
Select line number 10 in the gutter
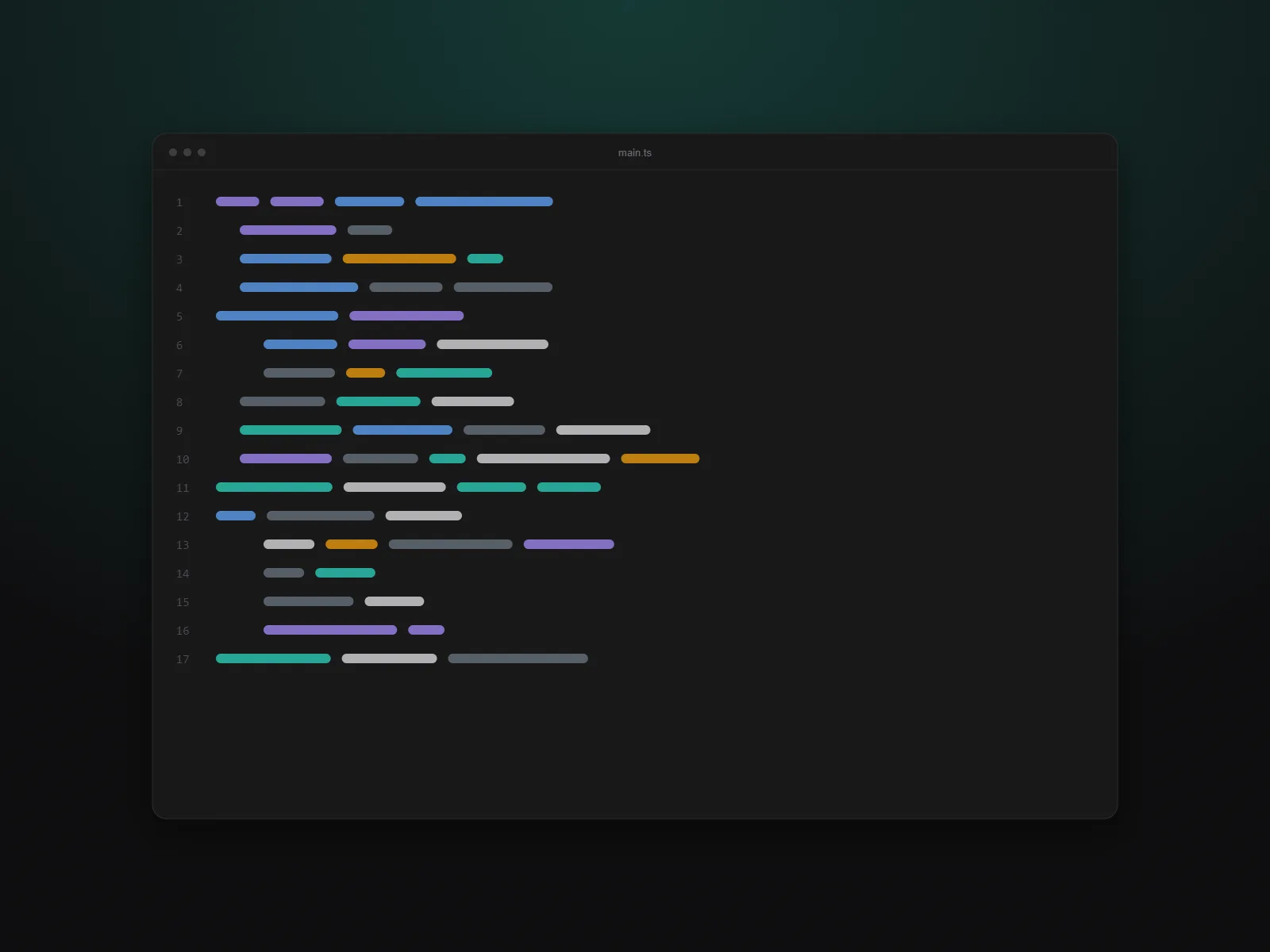pos(183,459)
